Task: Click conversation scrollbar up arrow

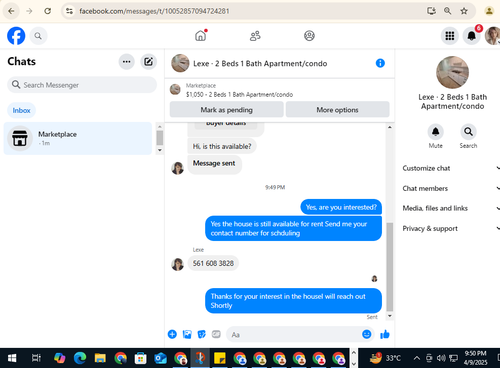Action: 390,127
